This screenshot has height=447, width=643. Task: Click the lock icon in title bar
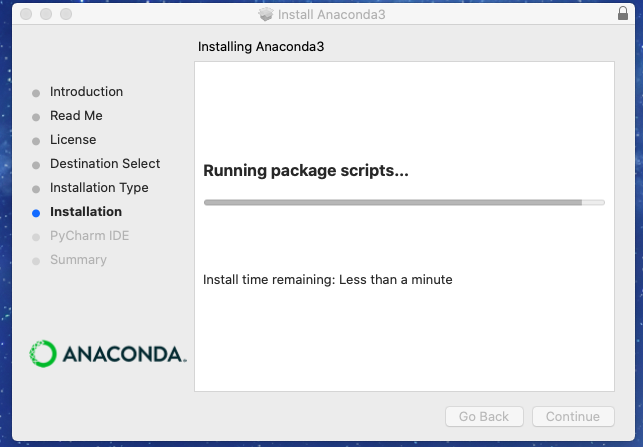pyautogui.click(x=622, y=13)
